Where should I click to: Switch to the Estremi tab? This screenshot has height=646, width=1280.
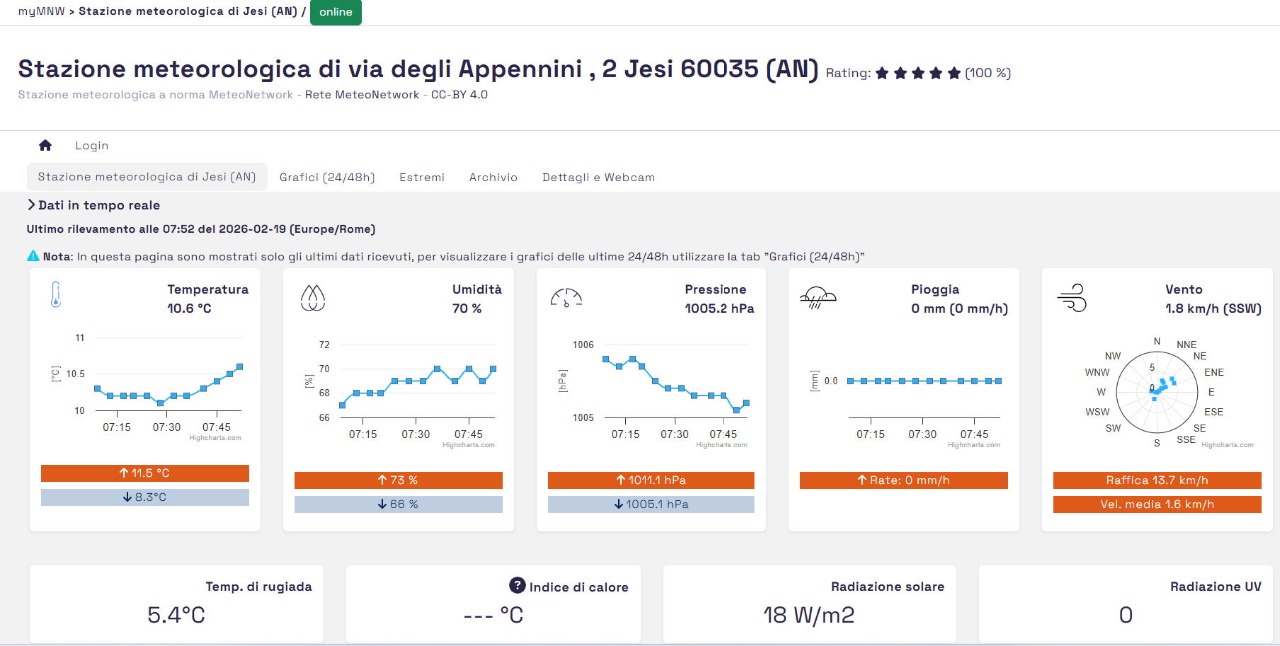[422, 177]
